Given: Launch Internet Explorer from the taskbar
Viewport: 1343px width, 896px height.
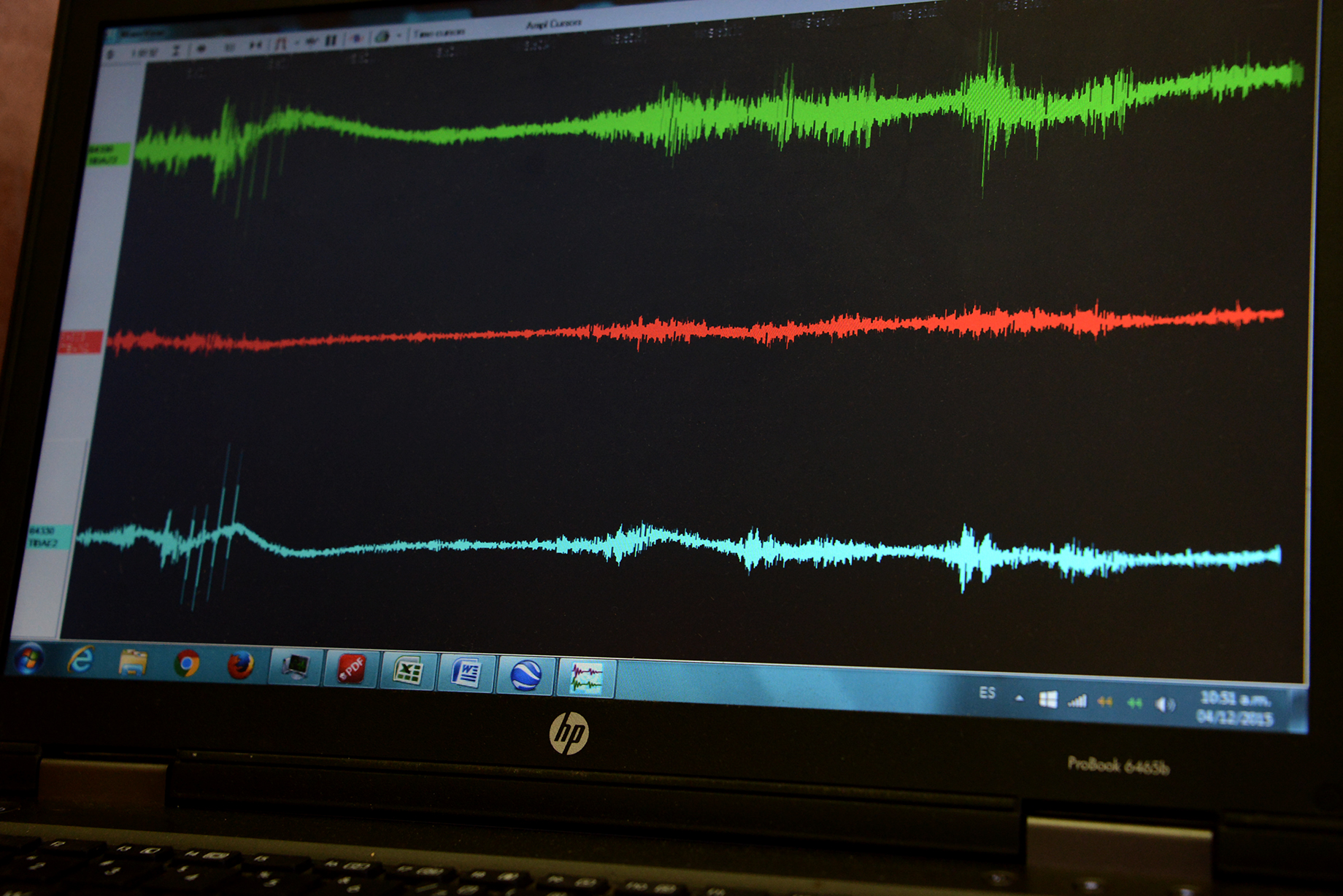Looking at the screenshot, I should point(80,661).
